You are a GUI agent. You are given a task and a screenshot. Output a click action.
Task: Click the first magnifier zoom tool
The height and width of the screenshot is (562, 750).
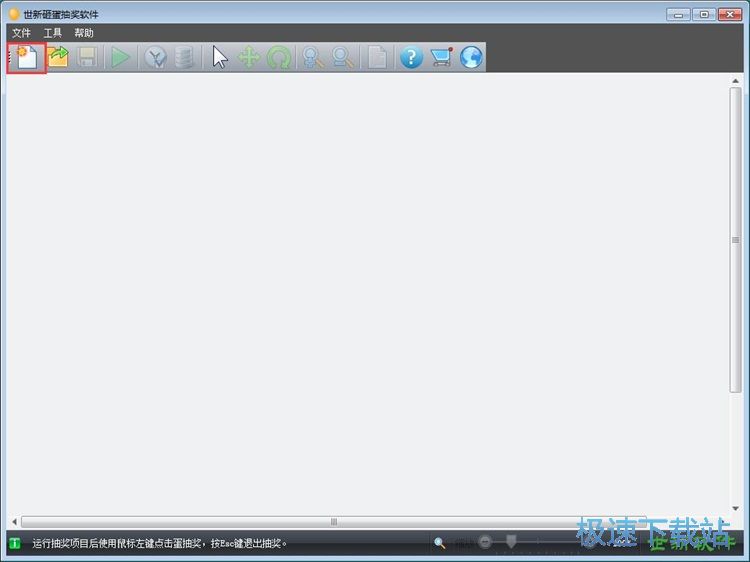click(313, 57)
